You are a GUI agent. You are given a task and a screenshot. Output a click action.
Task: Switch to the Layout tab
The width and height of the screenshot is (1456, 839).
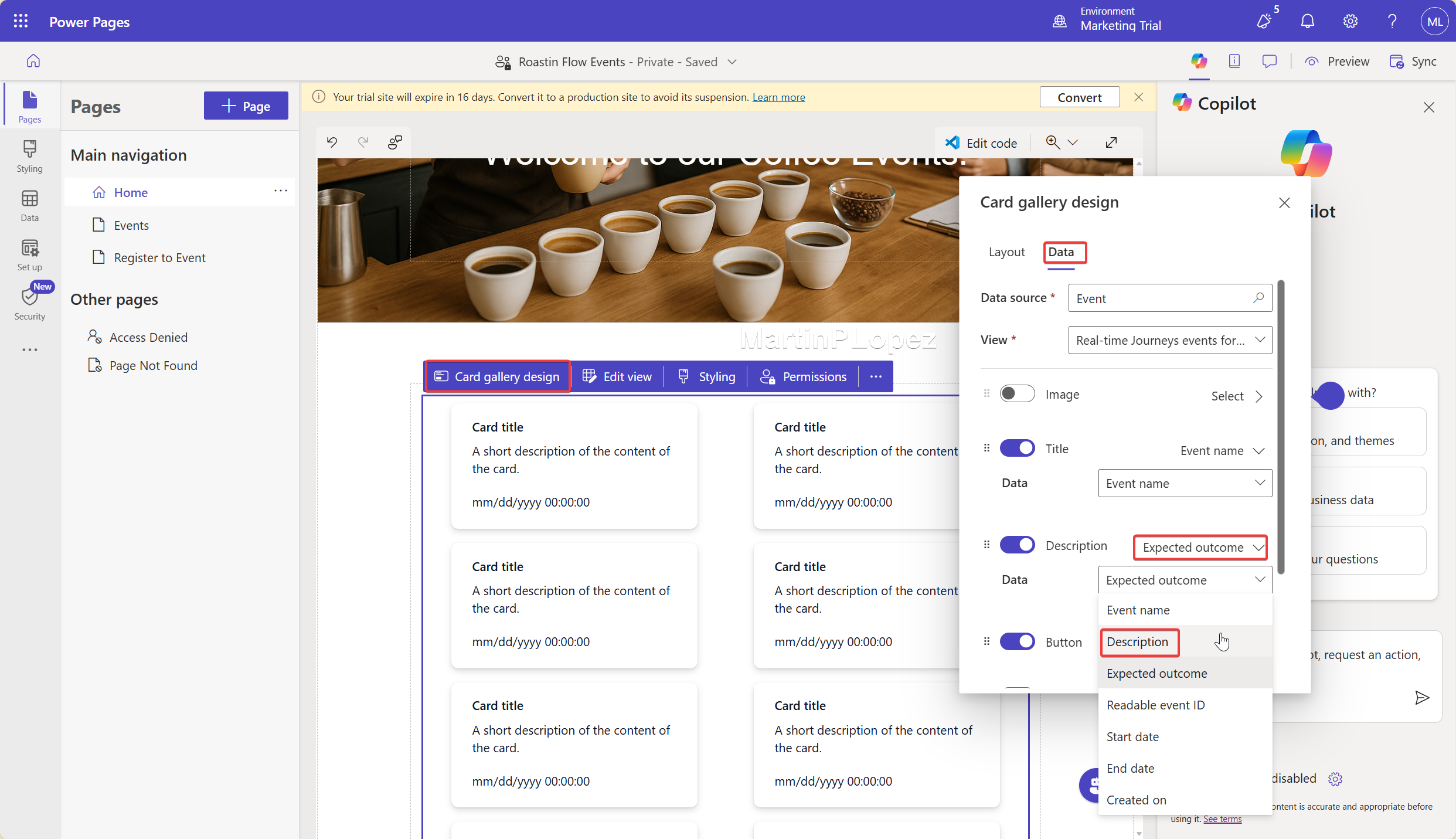[x=1006, y=252]
